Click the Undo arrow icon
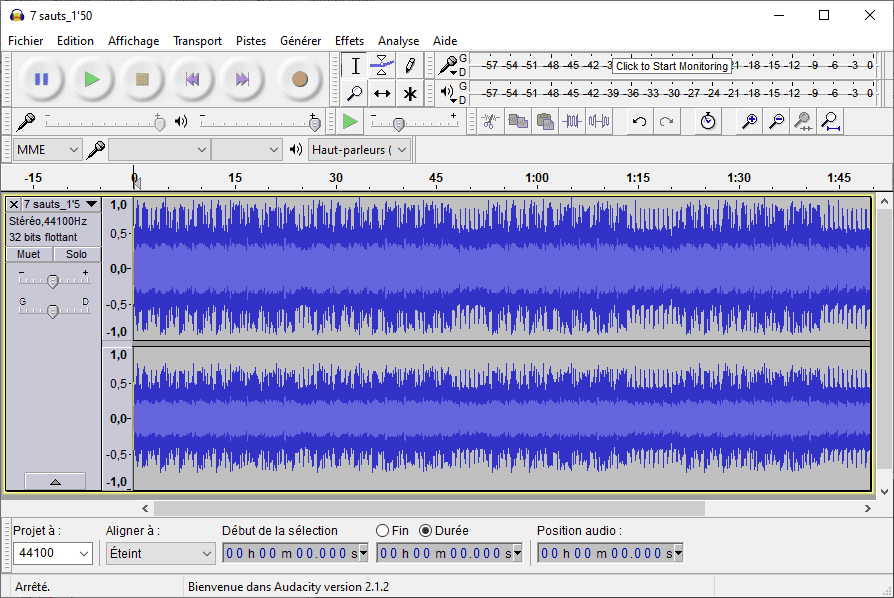Screen dimensions: 894x598 [x=639, y=121]
